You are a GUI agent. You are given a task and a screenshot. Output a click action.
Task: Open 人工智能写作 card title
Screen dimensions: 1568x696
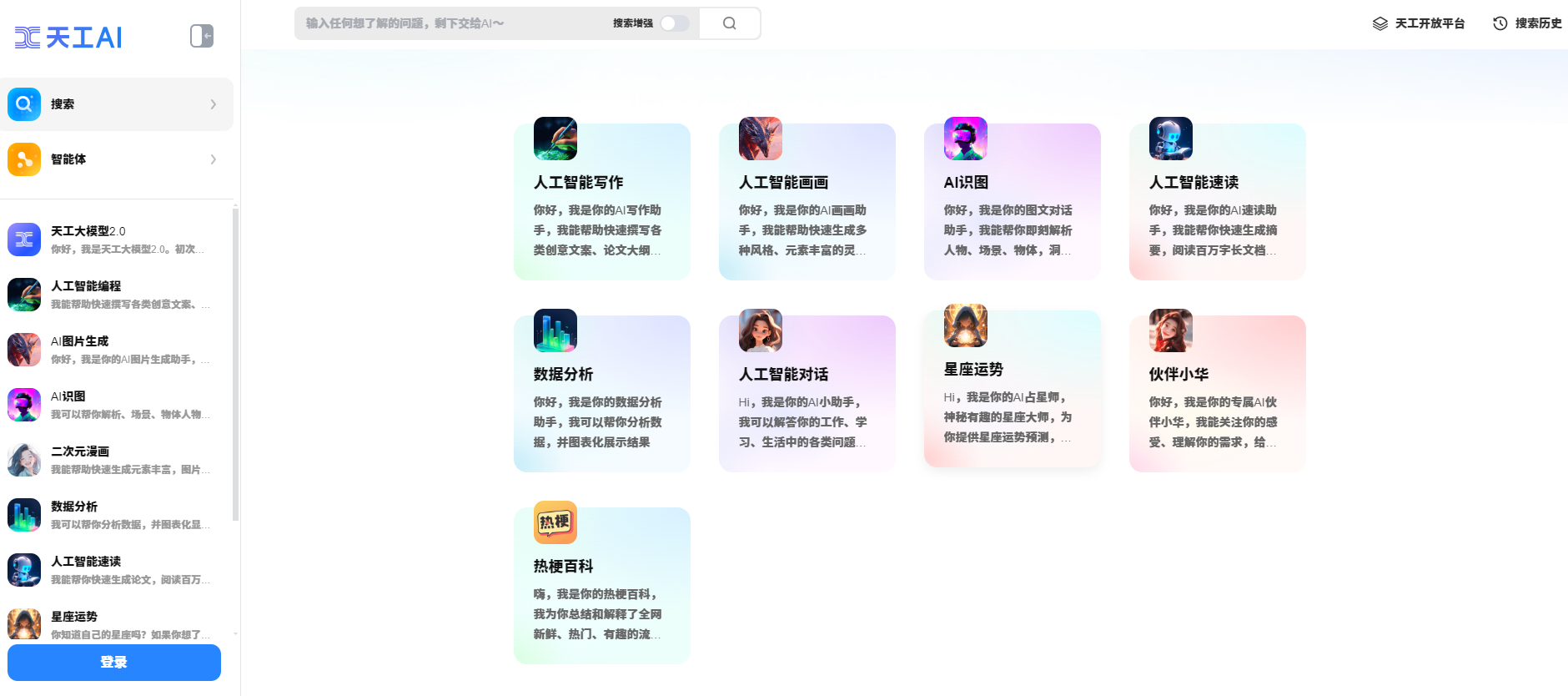click(579, 182)
